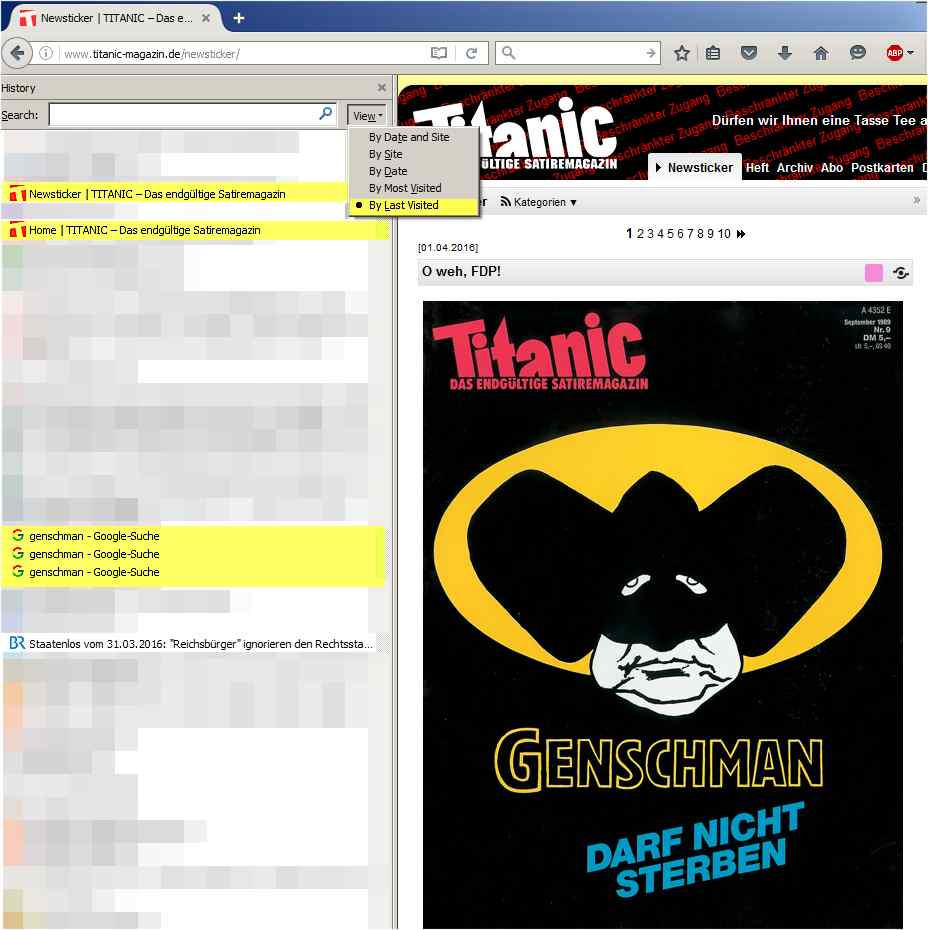Select By Site view option
This screenshot has width=928, height=930.
(385, 154)
